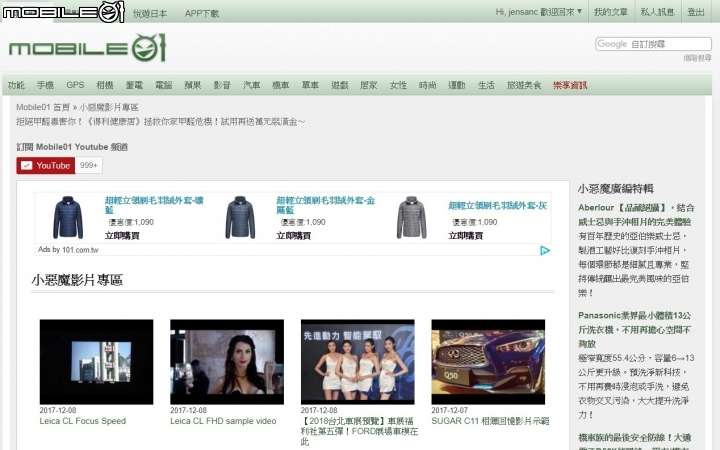
Task: Open 我的文章 in top bar
Action: pos(610,12)
